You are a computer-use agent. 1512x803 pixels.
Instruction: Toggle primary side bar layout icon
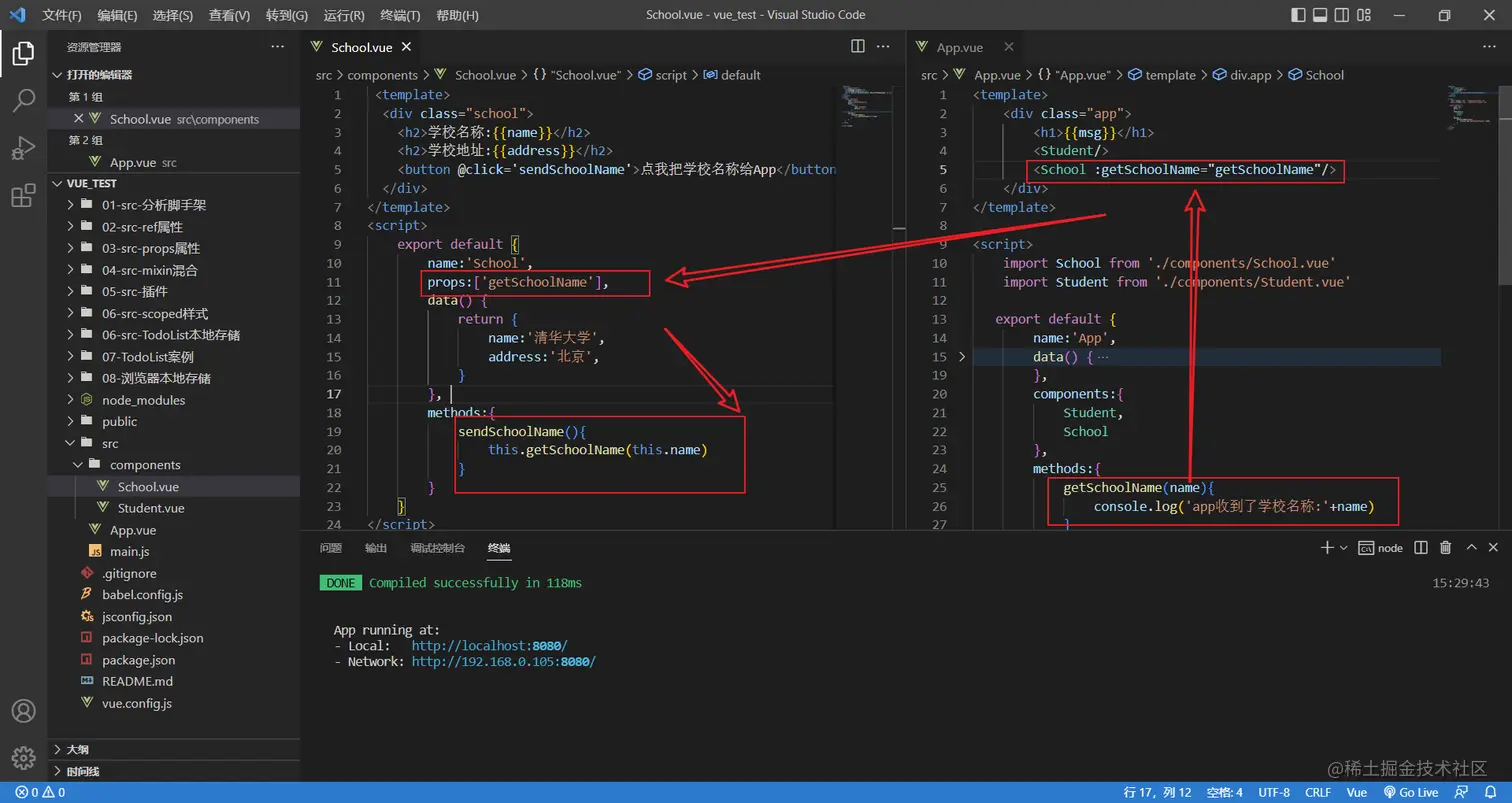point(1299,15)
